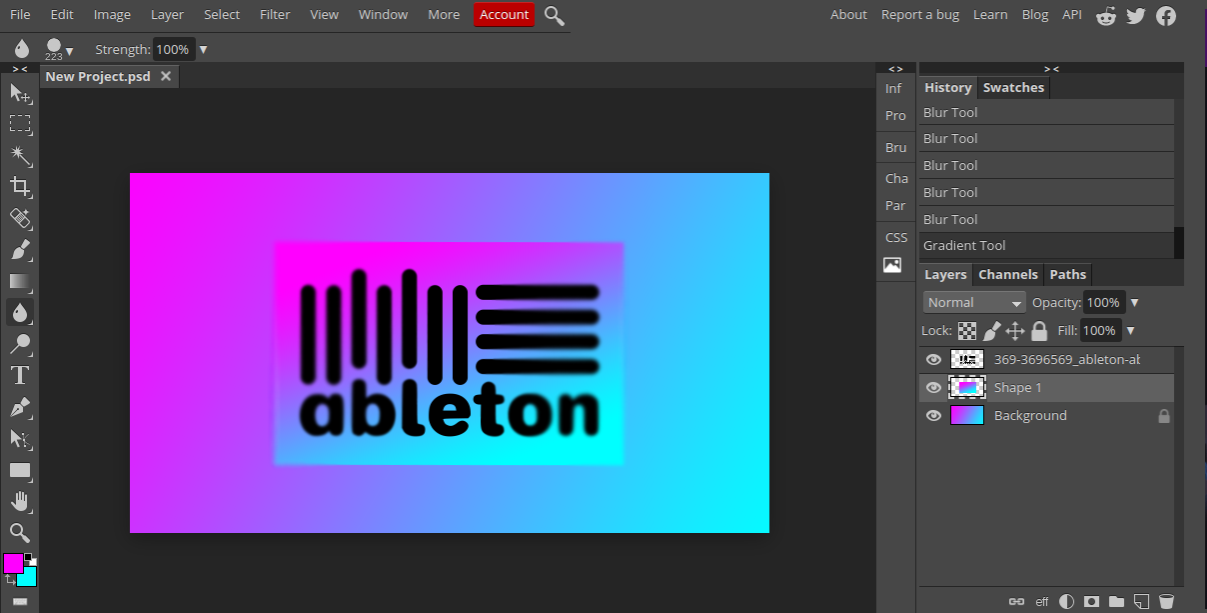Viewport: 1207px width, 613px height.
Task: Expand the side panel column arrows
Action: pos(895,69)
